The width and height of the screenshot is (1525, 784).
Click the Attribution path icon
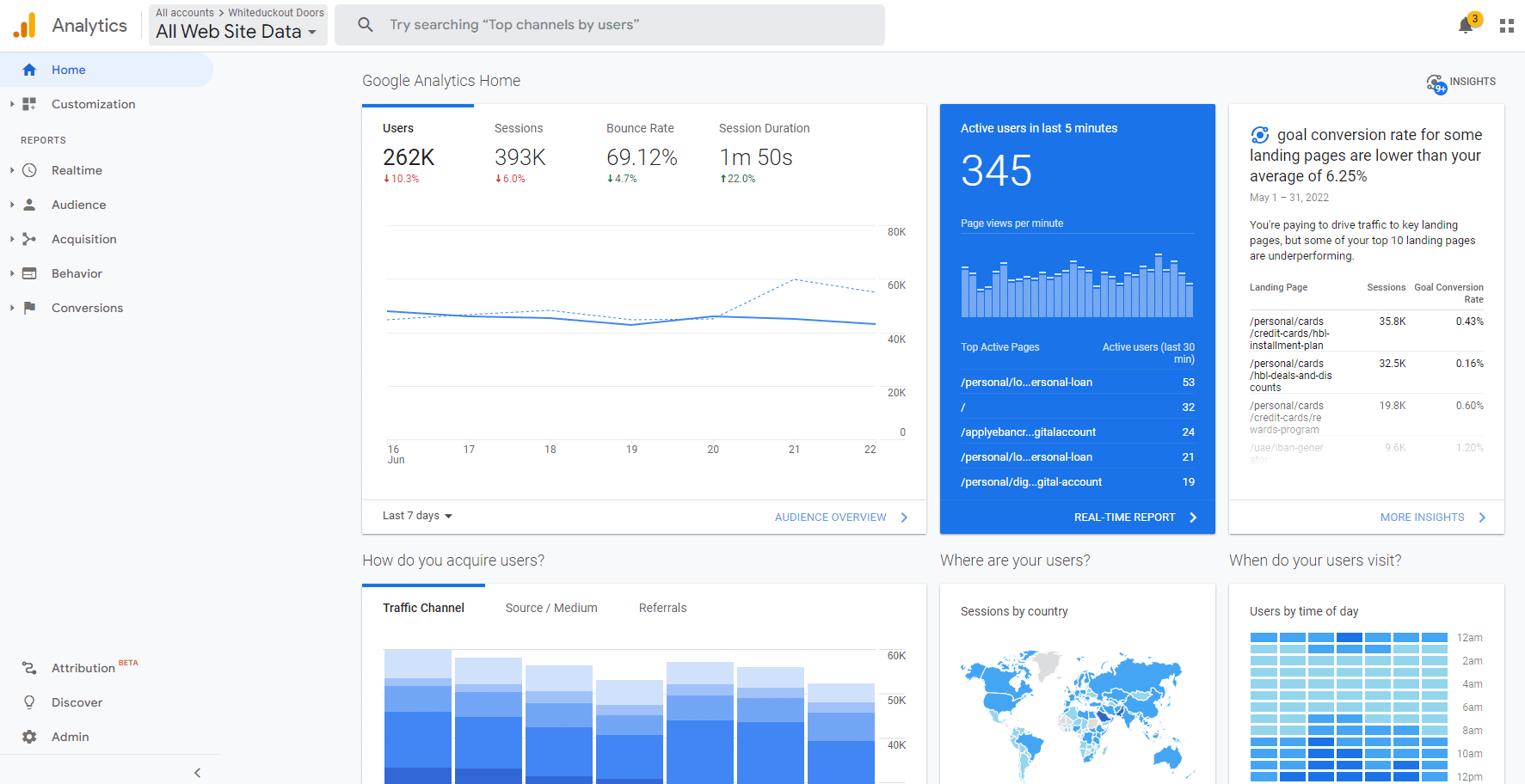[29, 668]
